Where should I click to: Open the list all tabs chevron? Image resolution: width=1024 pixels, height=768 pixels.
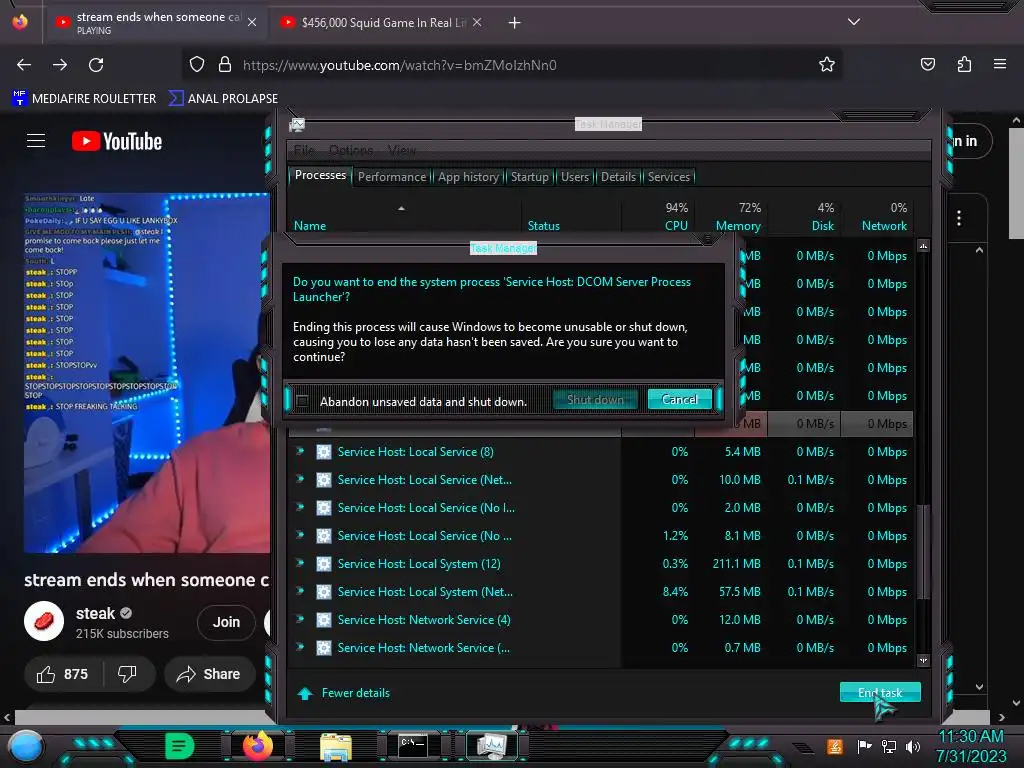pyautogui.click(x=854, y=22)
